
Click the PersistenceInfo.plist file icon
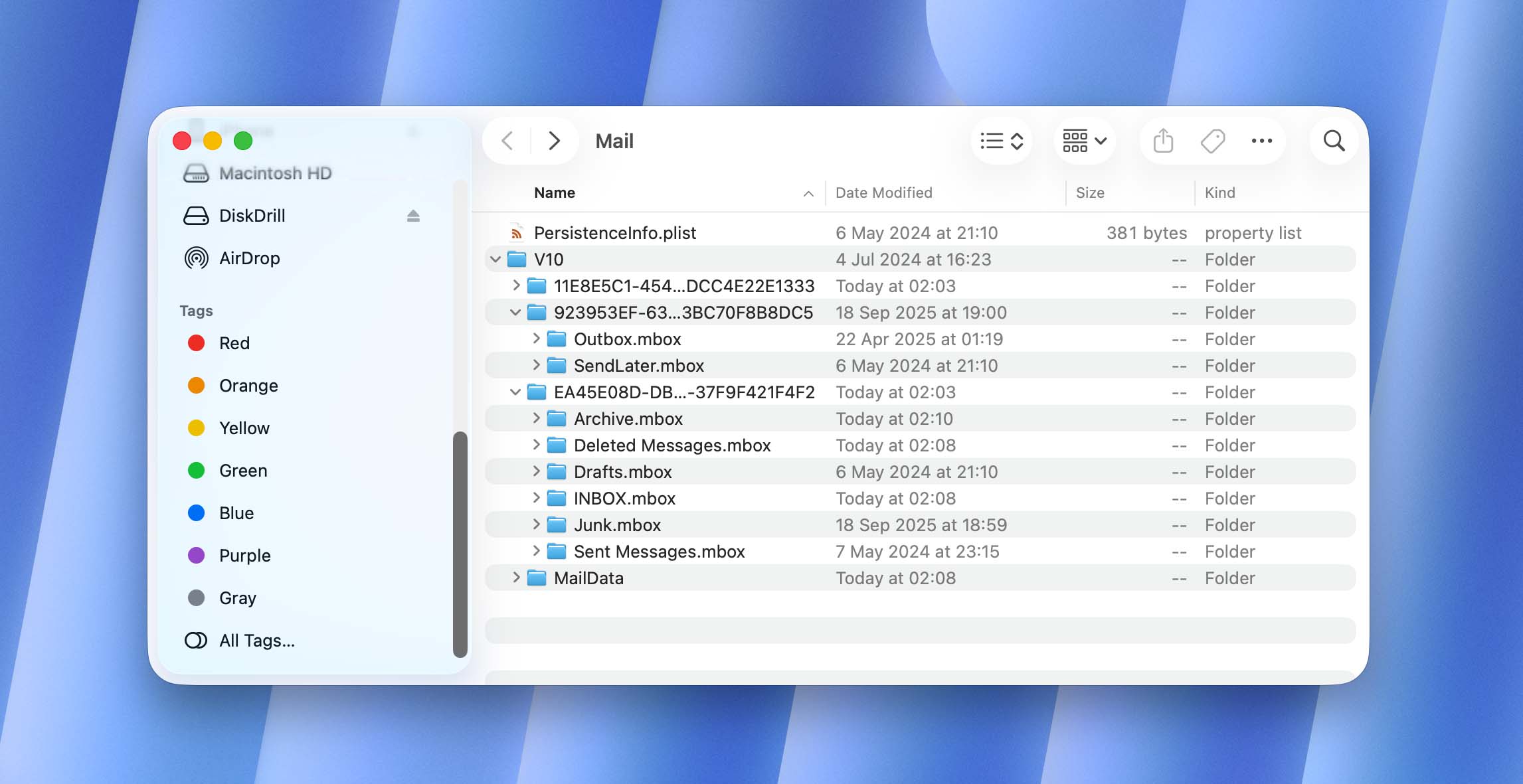pyautogui.click(x=516, y=232)
